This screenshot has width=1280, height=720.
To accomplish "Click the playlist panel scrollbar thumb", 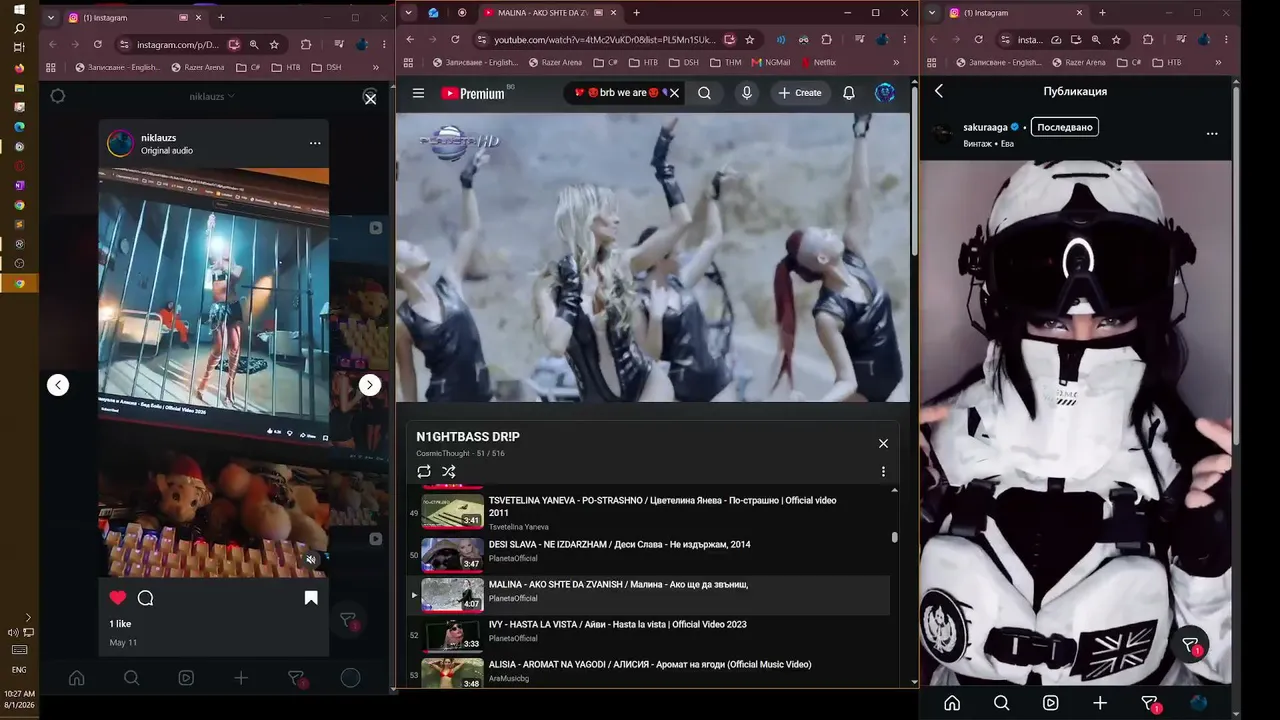I will click(894, 537).
